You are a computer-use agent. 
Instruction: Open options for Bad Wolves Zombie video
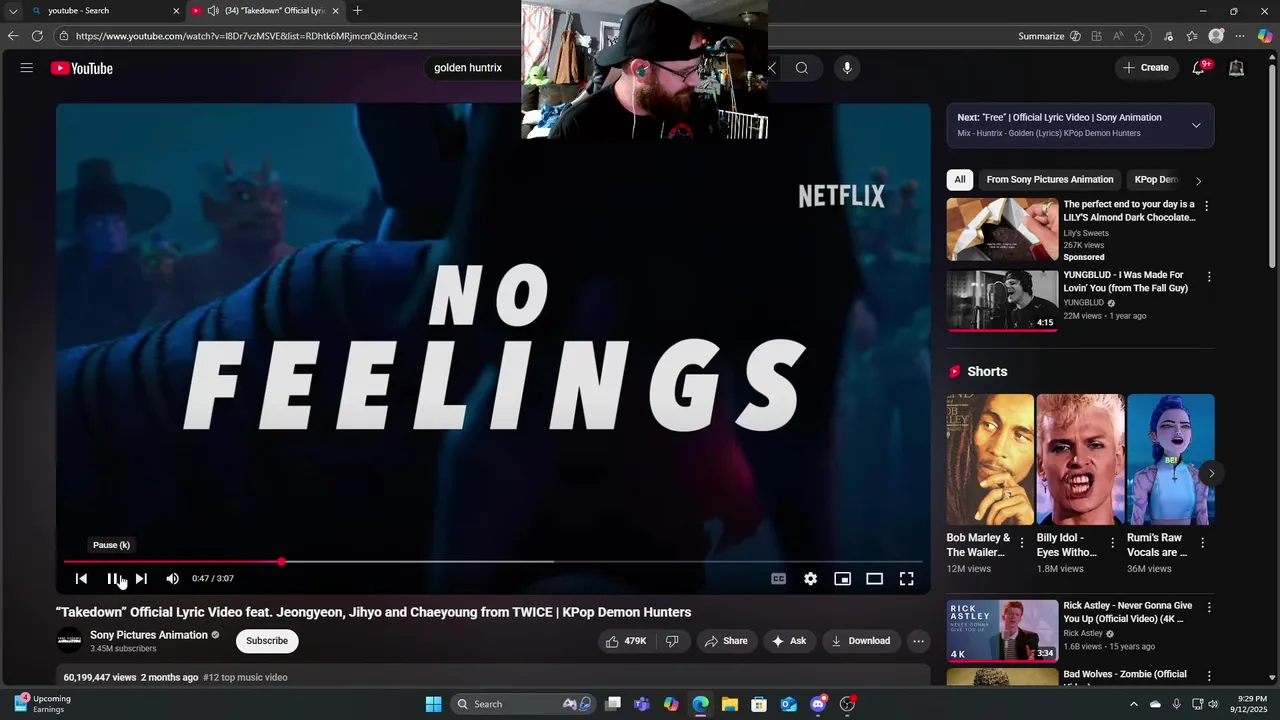click(x=1208, y=676)
